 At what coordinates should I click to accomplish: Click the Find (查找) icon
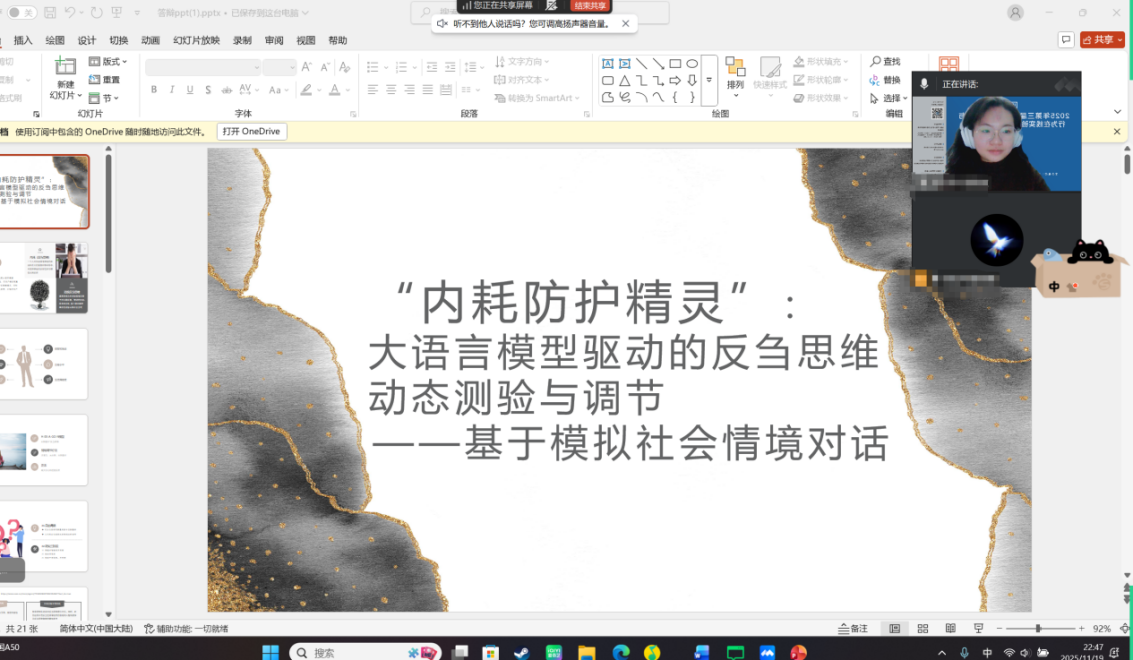(886, 62)
